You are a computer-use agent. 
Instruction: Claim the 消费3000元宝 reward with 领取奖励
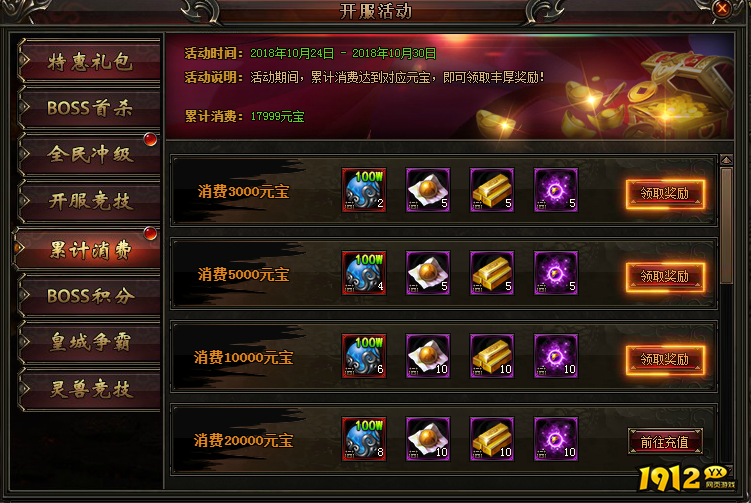tap(665, 194)
